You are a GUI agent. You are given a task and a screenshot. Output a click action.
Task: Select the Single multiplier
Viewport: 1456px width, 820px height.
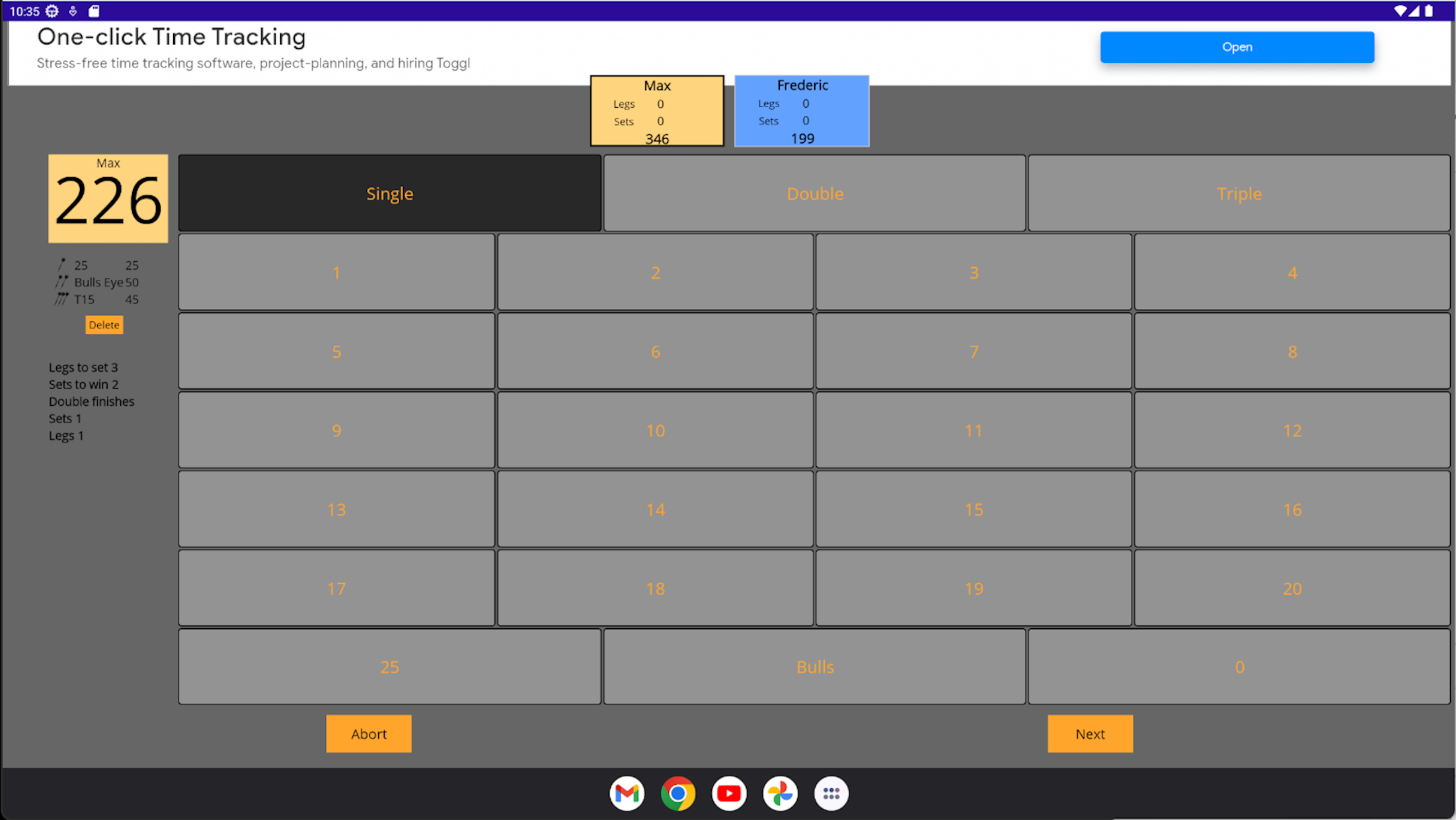click(x=389, y=193)
